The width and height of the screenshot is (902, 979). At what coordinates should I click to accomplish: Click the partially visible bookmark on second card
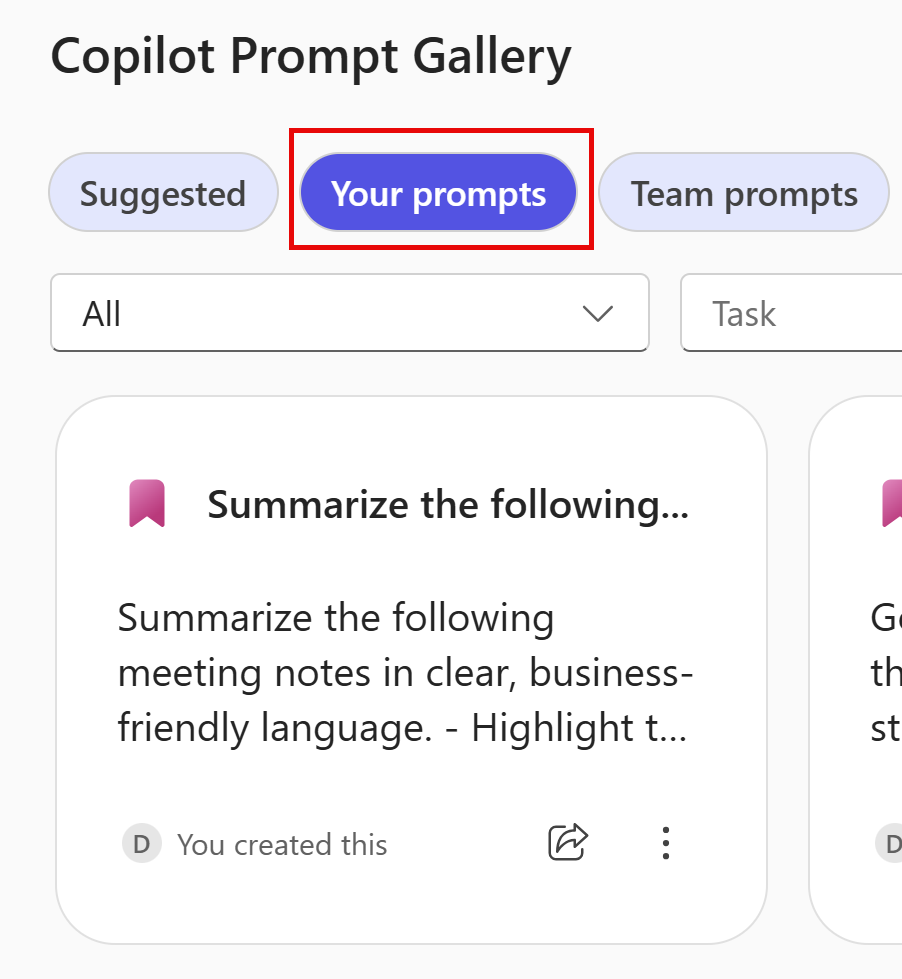click(x=891, y=504)
